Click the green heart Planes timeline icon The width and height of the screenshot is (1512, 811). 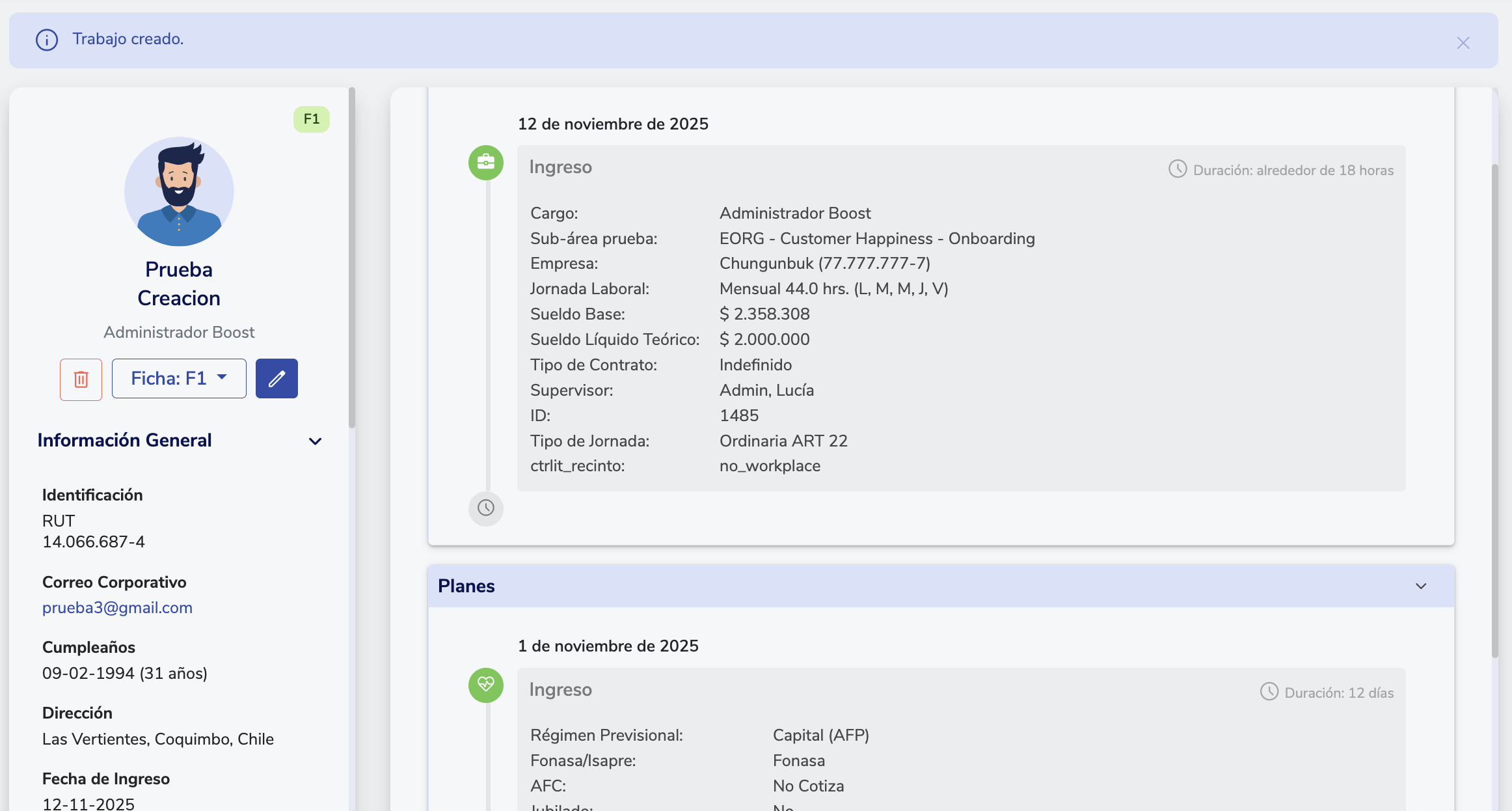(485, 685)
